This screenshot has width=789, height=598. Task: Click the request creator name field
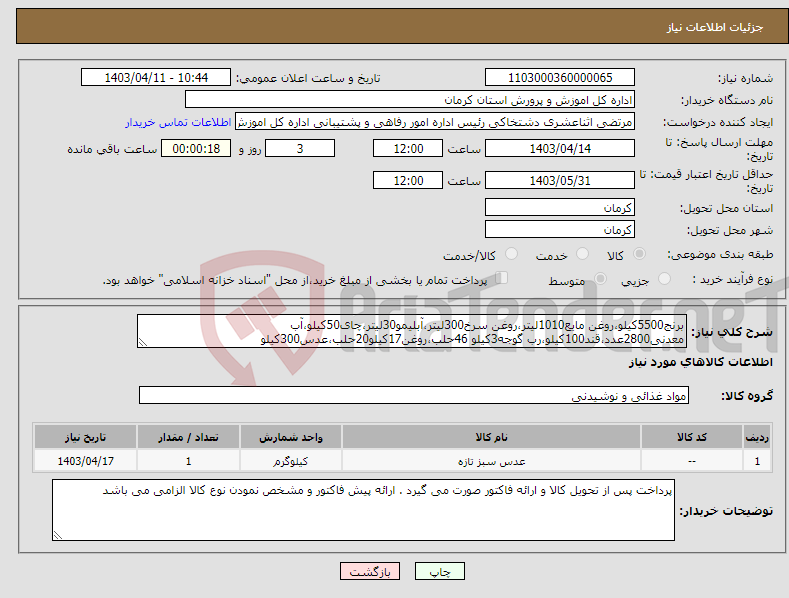(x=435, y=122)
